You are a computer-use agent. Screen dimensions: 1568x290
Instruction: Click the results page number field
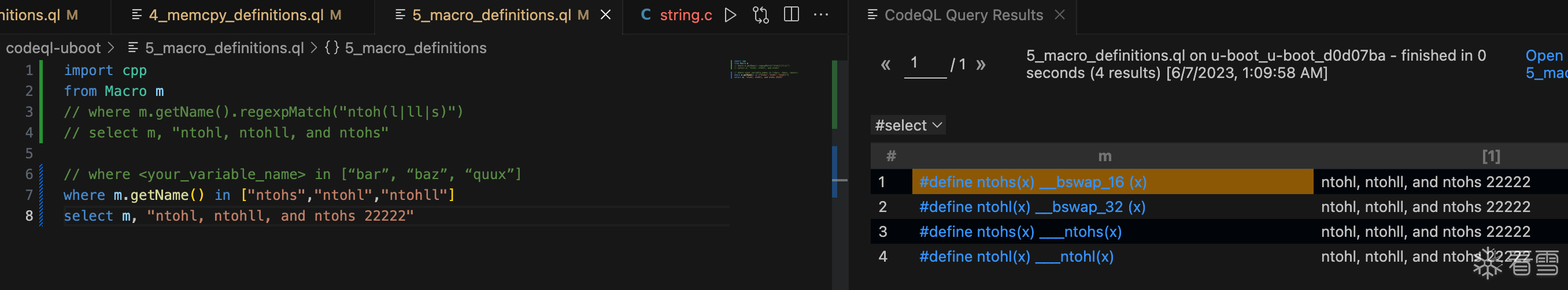coord(925,63)
